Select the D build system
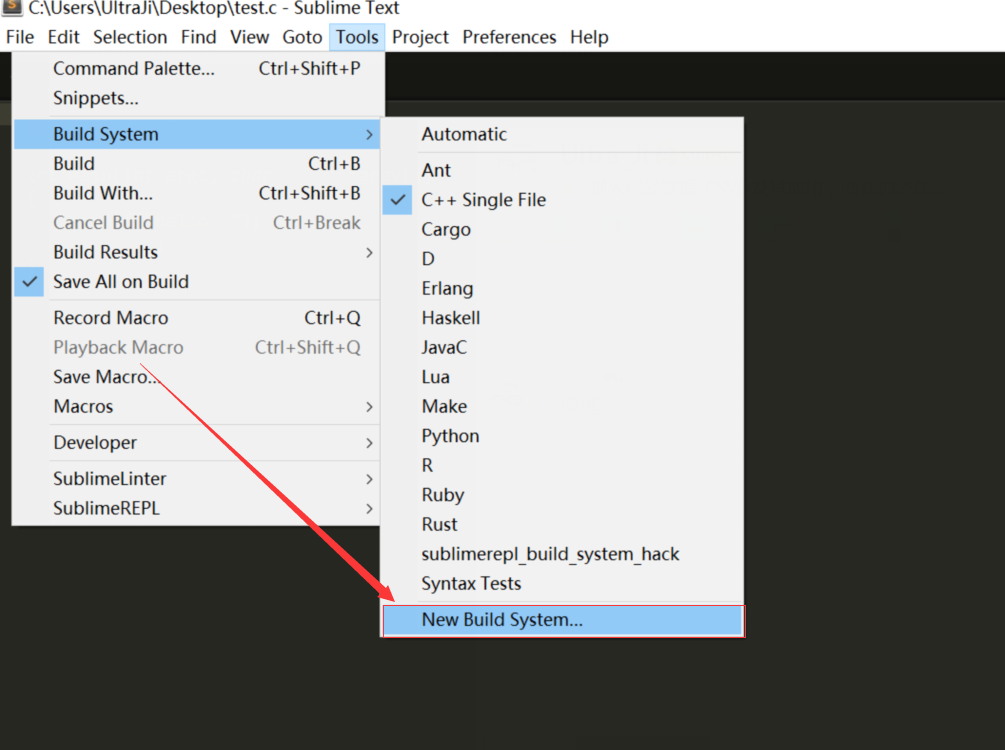Screen dimensions: 1005x750 pyautogui.click(x=563, y=258)
